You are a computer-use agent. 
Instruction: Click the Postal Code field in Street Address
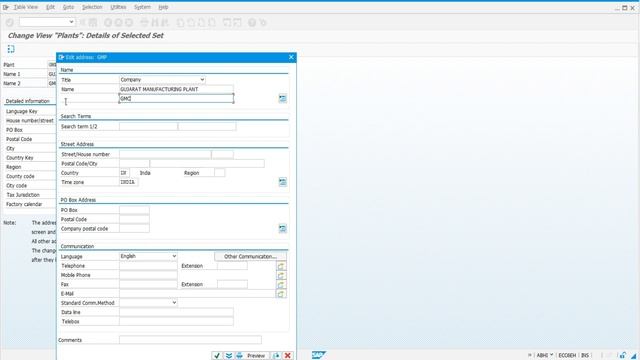[134, 164]
